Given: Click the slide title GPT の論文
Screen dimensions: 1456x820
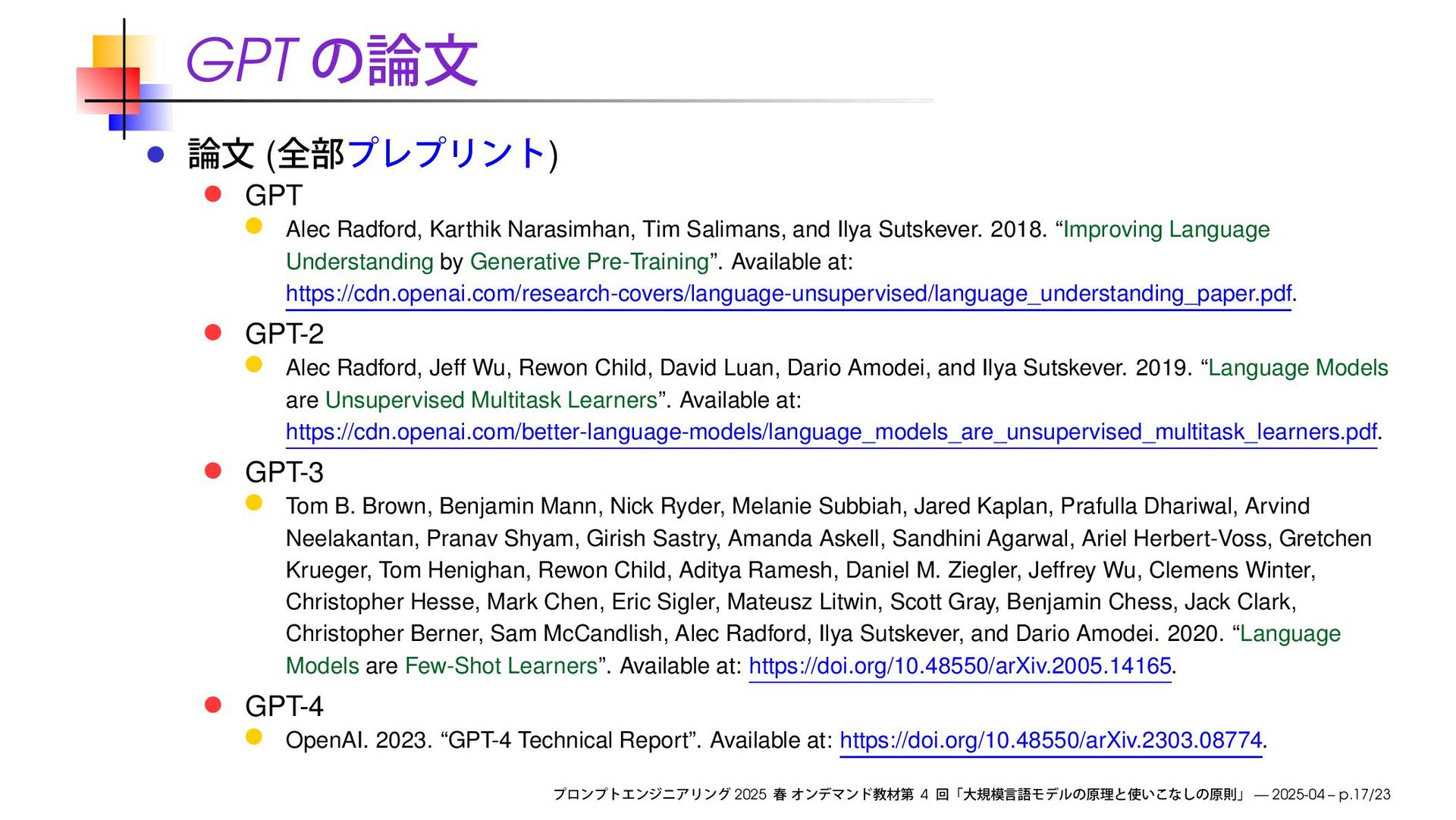Looking at the screenshot, I should [331, 61].
